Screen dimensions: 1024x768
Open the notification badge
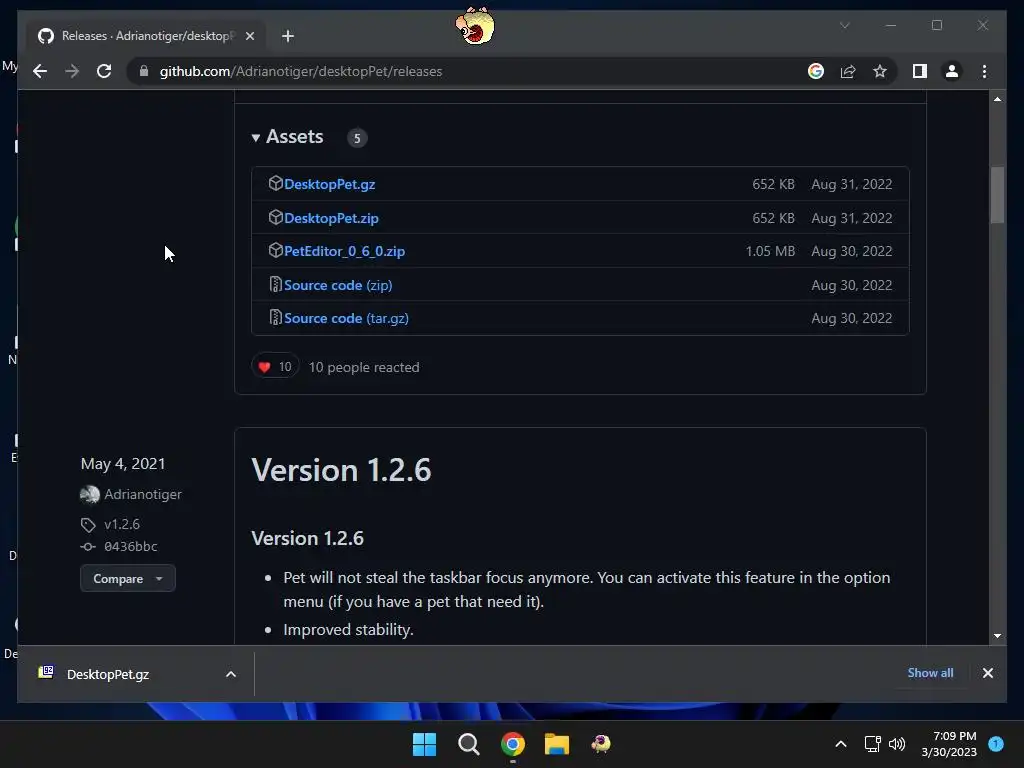pos(996,743)
